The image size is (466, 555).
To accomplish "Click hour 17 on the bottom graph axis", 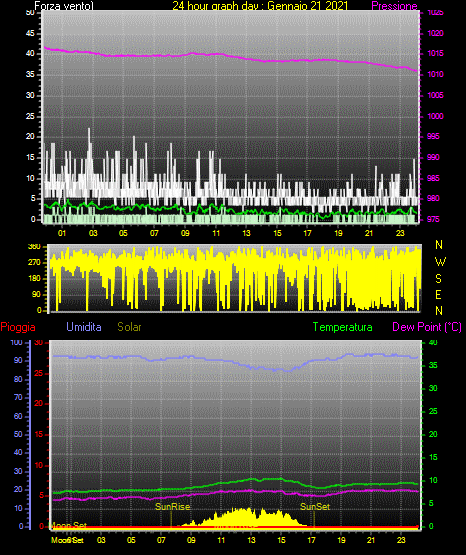I will [311, 540].
